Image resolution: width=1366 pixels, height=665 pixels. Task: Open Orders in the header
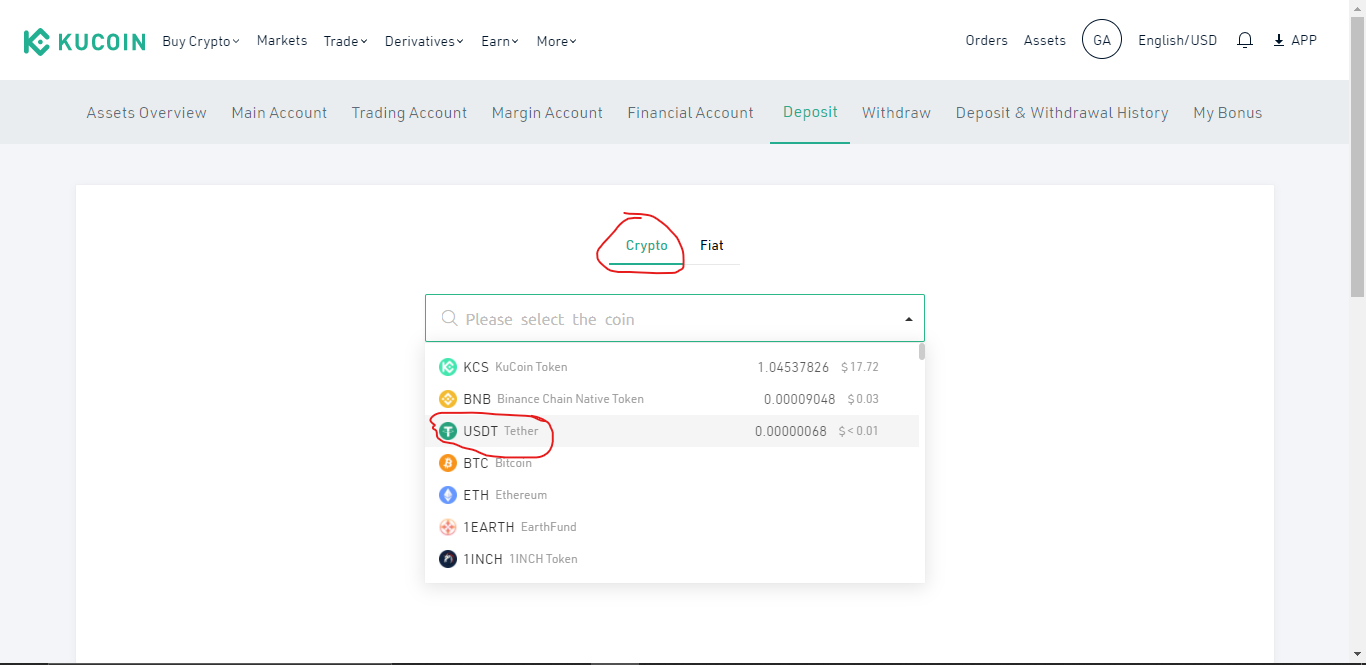986,40
